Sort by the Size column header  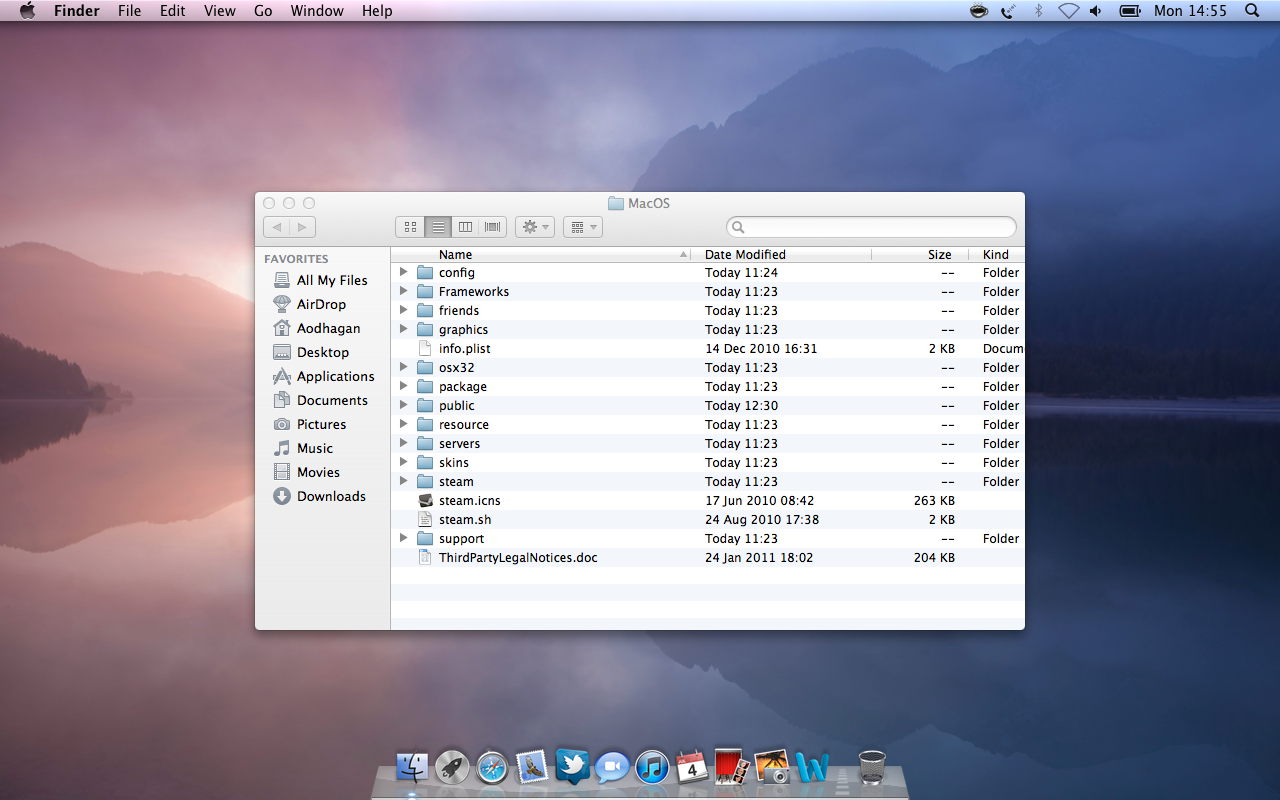920,254
